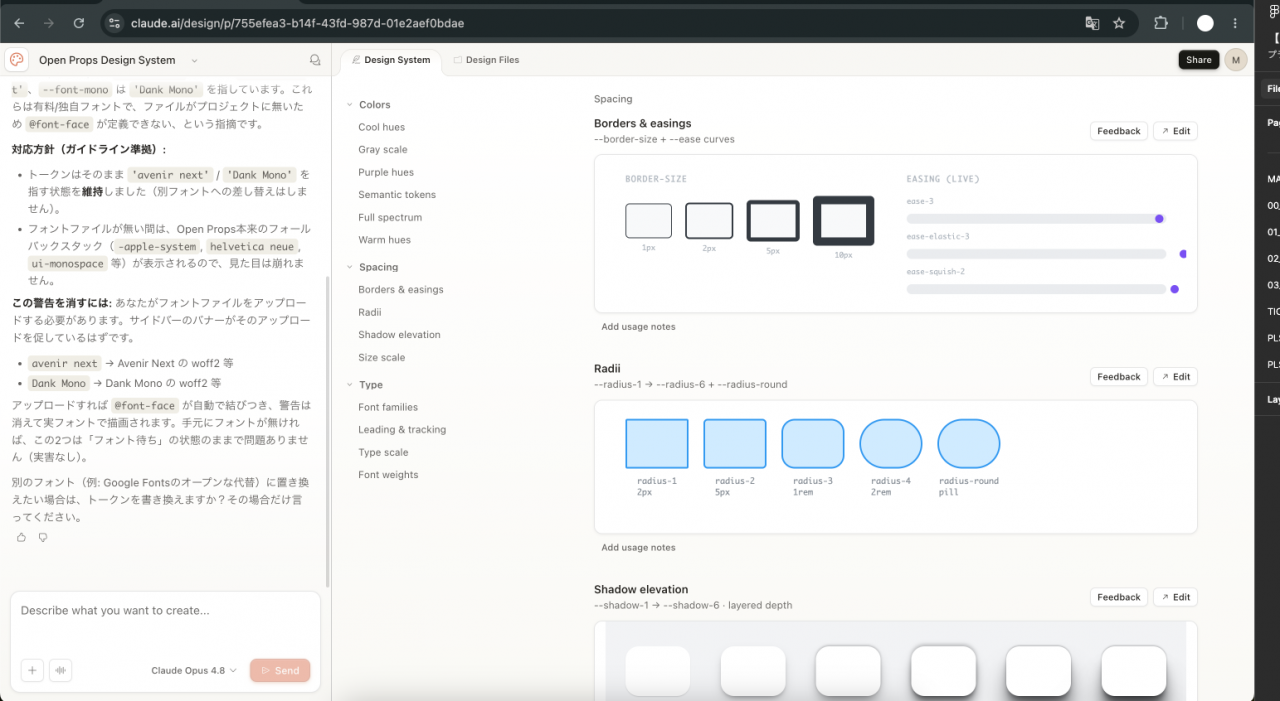Image resolution: width=1280 pixels, height=701 pixels.
Task: Click the browser forward arrow
Action: (x=49, y=23)
